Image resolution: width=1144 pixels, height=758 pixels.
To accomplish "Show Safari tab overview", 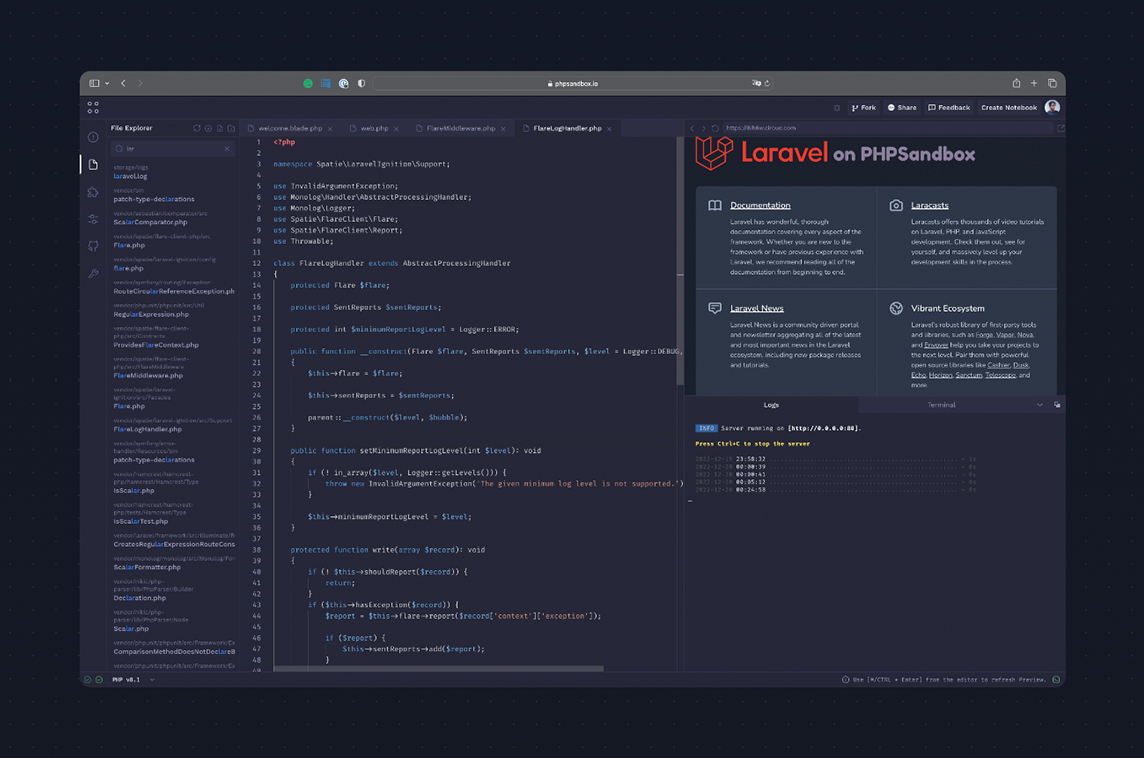I will pyautogui.click(x=1052, y=83).
